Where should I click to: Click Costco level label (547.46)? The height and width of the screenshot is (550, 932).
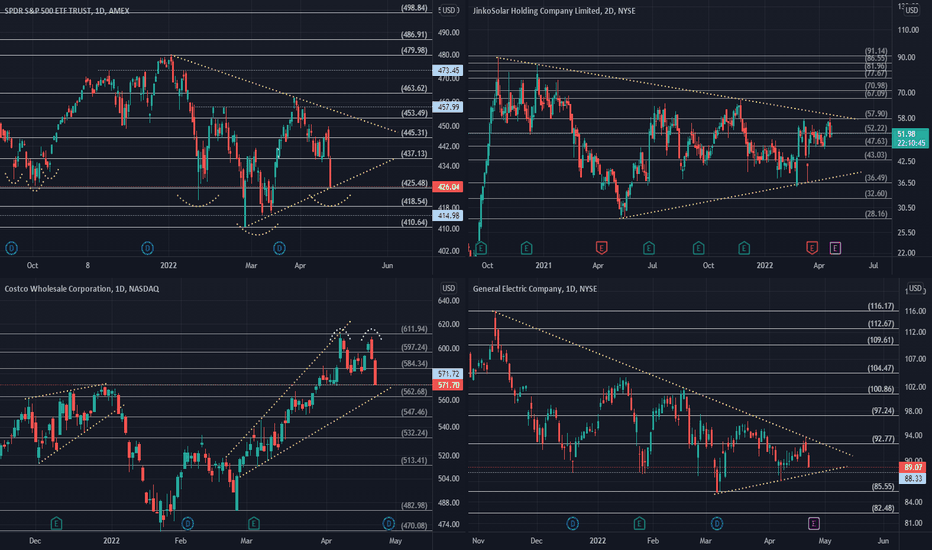coord(414,412)
